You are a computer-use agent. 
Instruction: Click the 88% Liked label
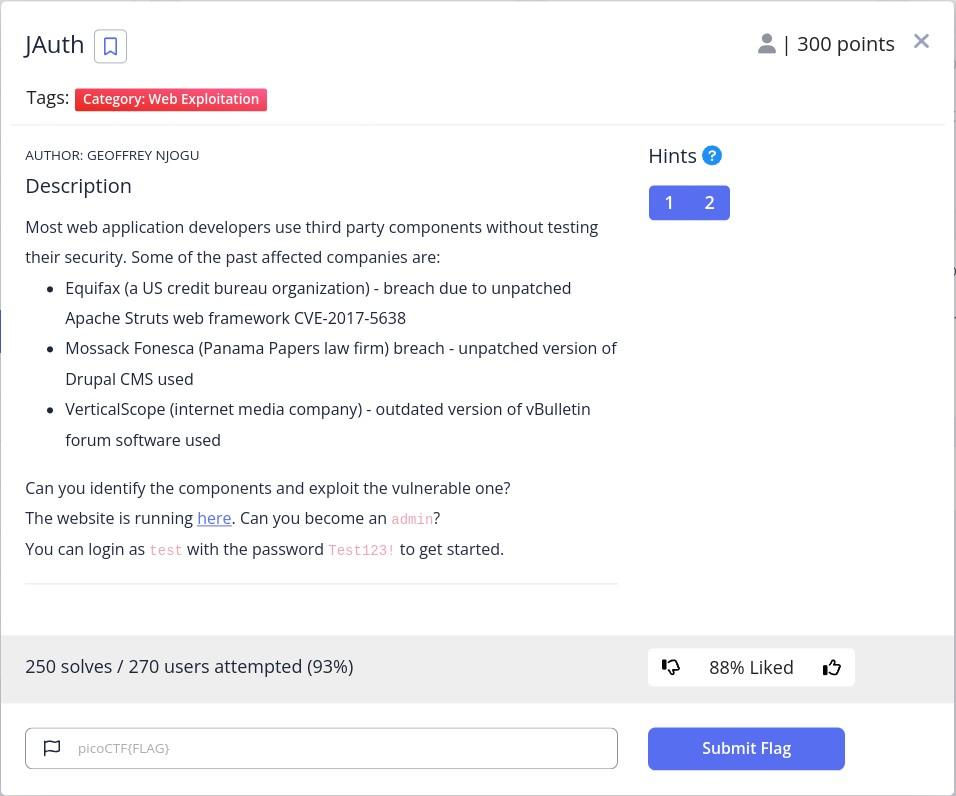coord(751,667)
